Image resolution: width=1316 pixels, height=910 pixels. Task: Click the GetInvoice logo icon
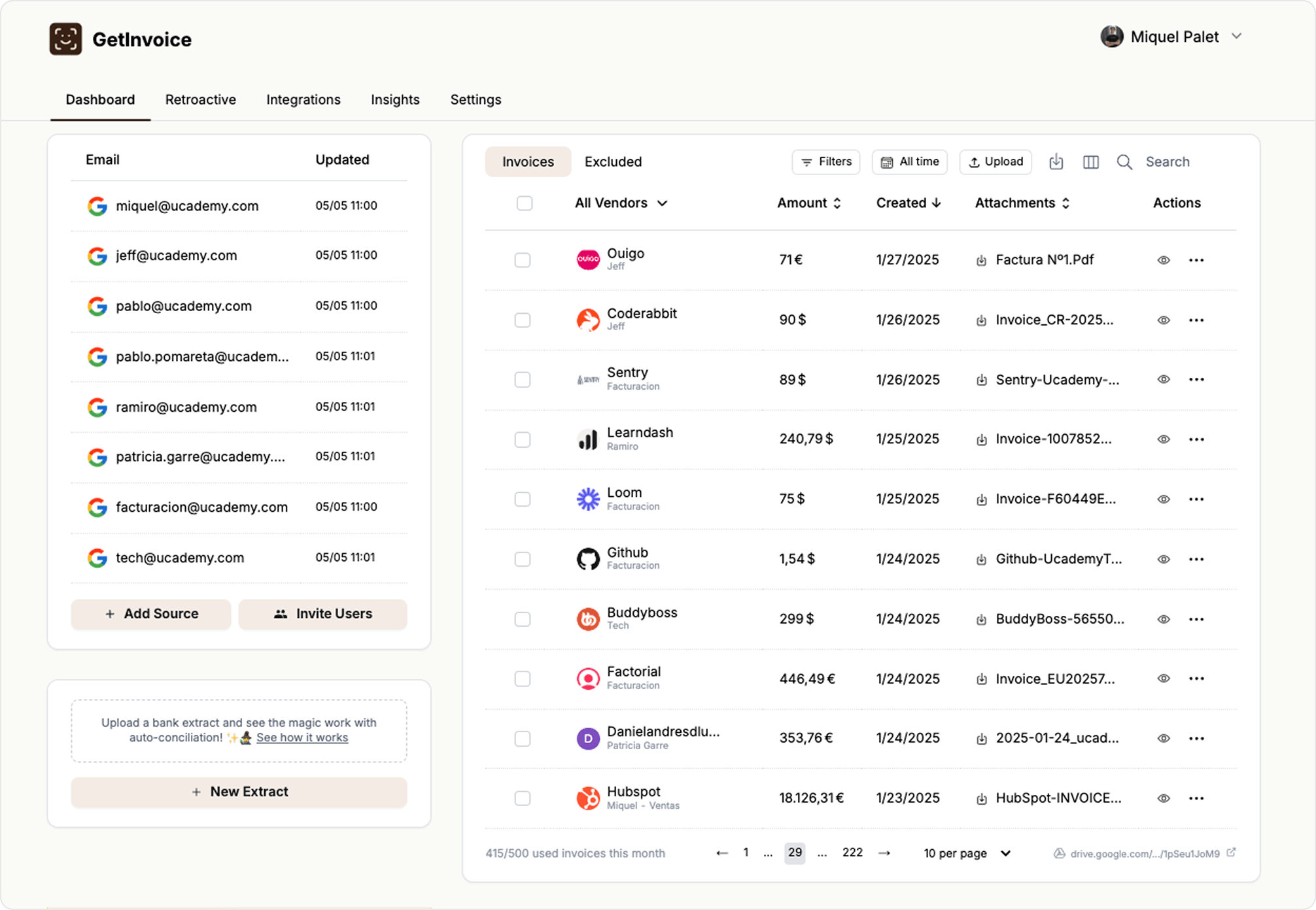(x=65, y=39)
